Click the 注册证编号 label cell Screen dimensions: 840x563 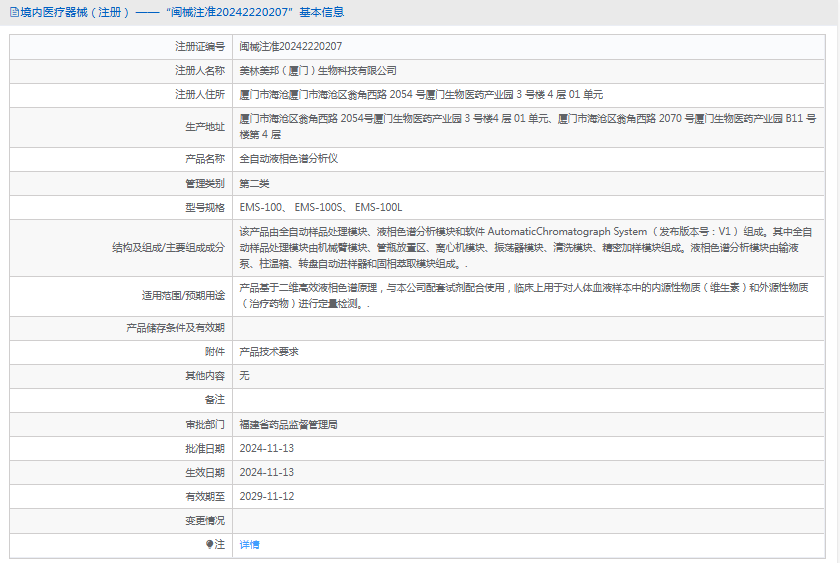(x=121, y=47)
